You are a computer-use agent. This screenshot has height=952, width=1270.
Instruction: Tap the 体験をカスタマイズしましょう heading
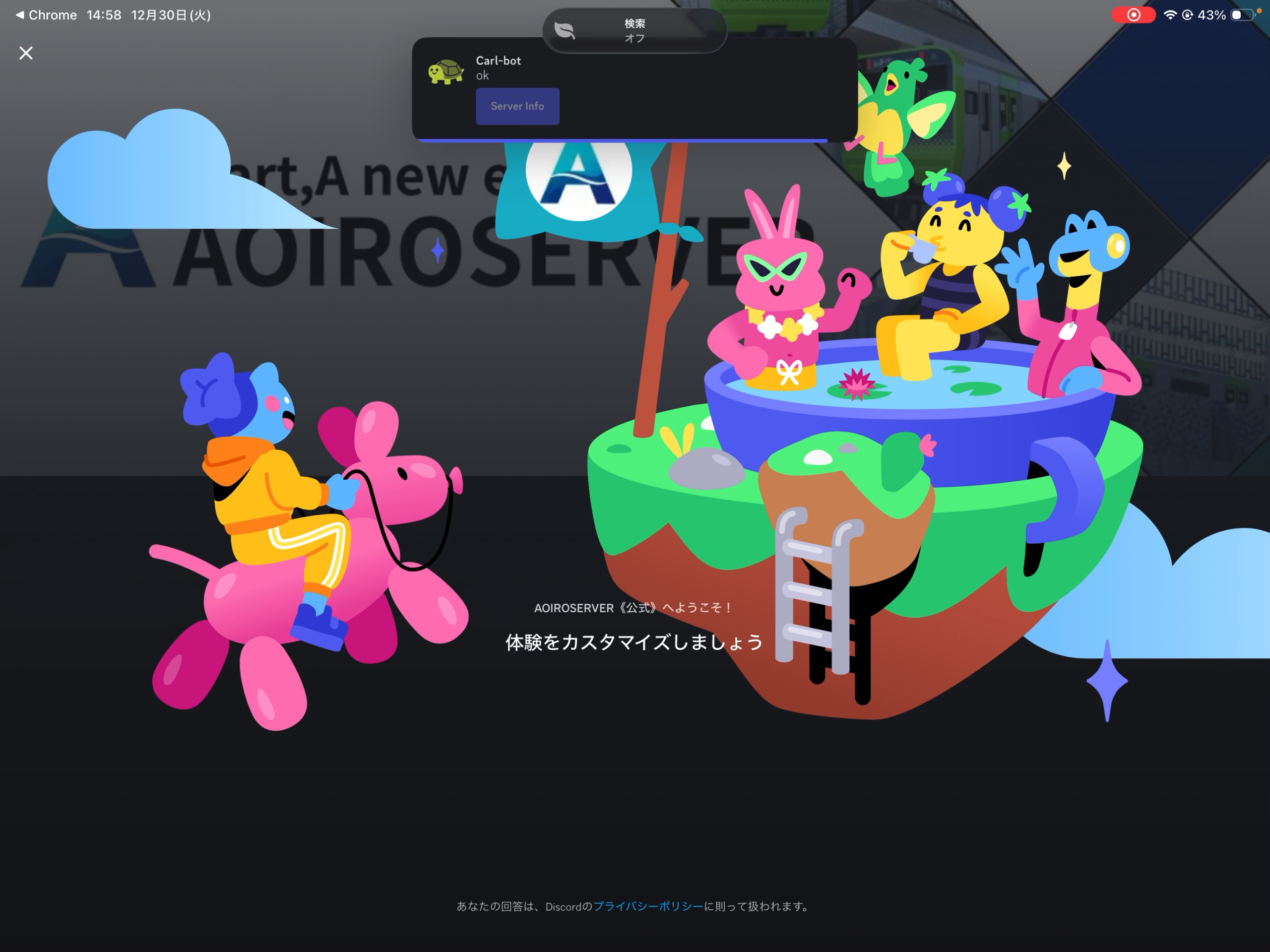[x=634, y=642]
